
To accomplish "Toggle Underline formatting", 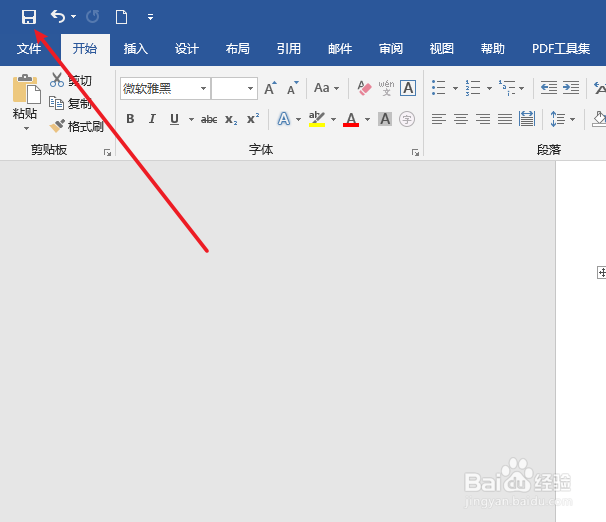I will pyautogui.click(x=174, y=119).
